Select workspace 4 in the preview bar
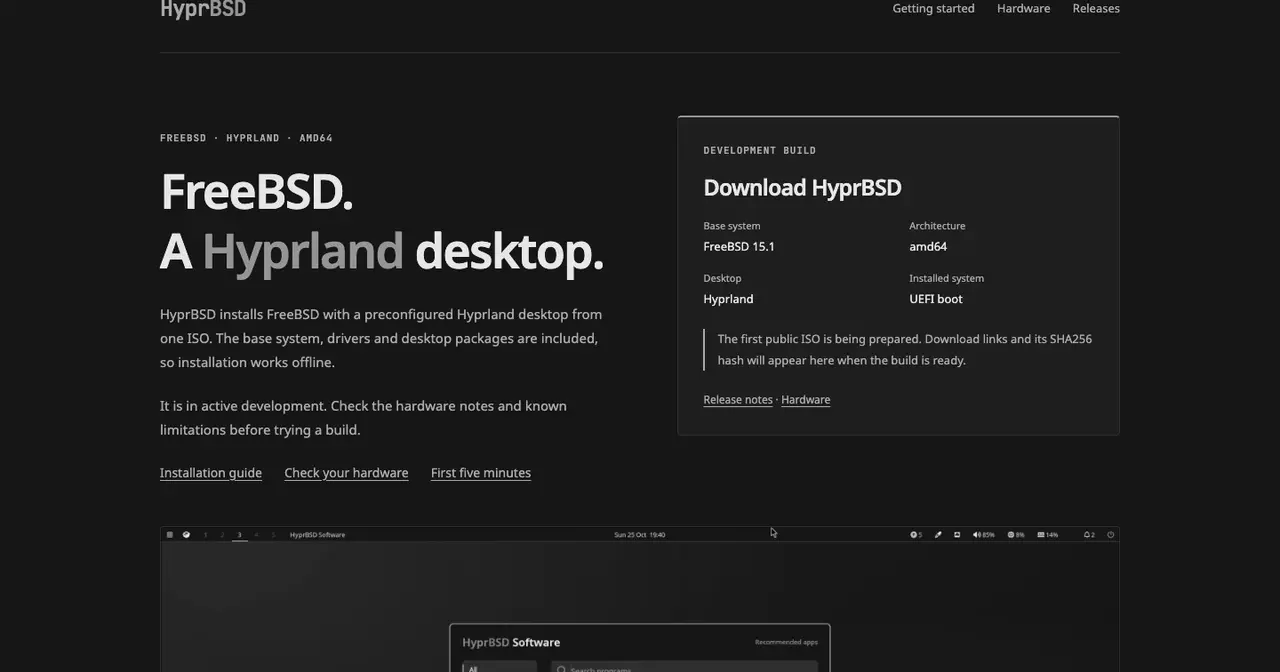 click(x=256, y=535)
